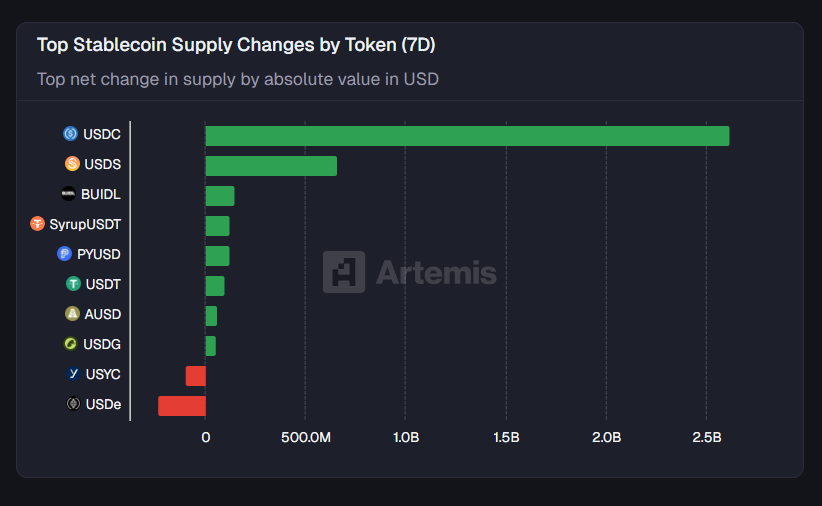Image resolution: width=822 pixels, height=506 pixels.
Task: Click the red USDe negative bar
Action: tap(182, 406)
